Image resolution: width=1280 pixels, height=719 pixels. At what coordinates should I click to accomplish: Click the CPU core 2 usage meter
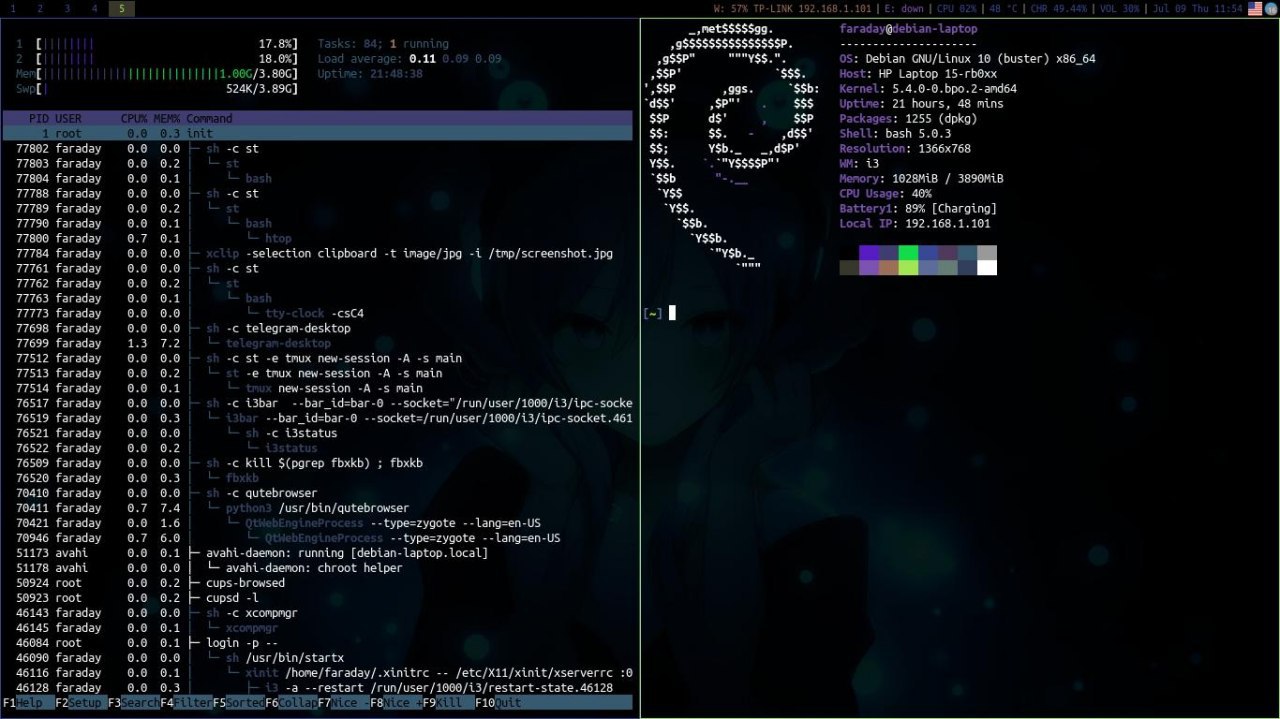tap(157, 59)
